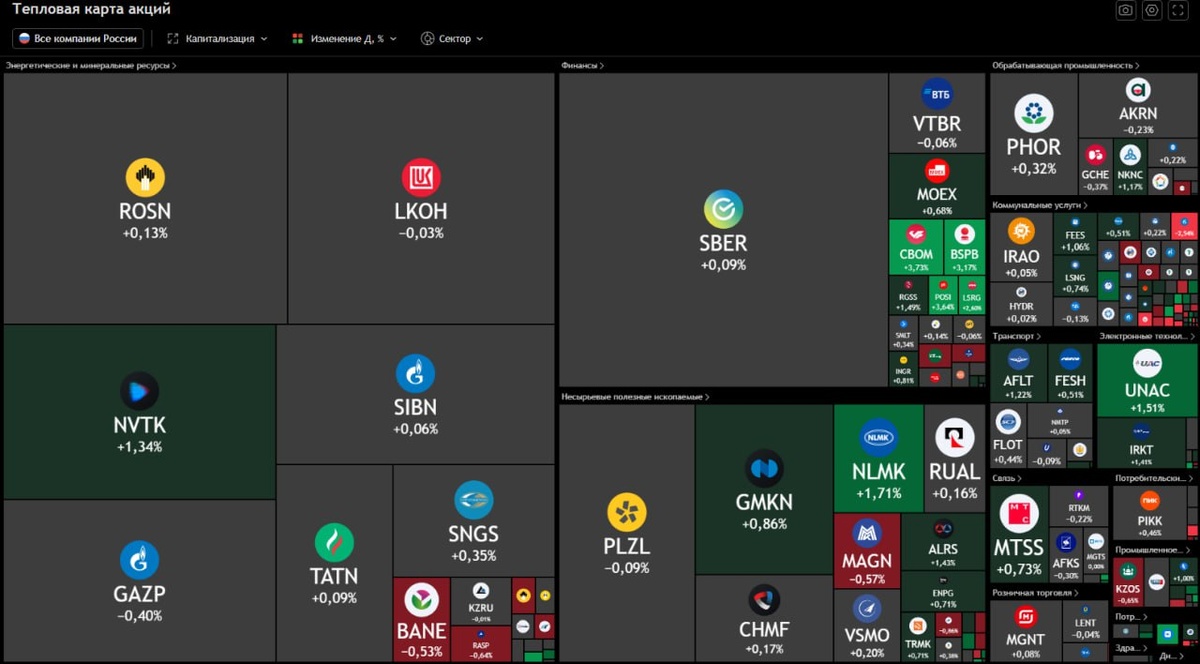The image size is (1200, 664).
Task: Click the SIBN Gazprom Neft logo
Action: click(415, 373)
